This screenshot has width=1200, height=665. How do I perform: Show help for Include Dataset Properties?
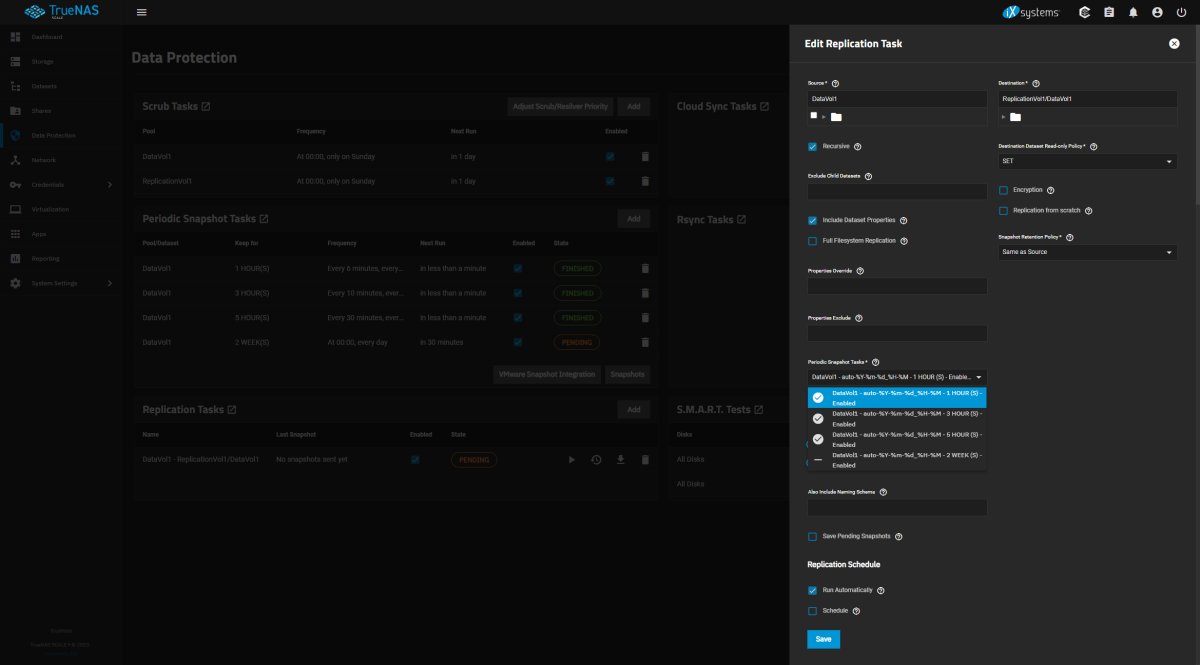[x=903, y=220]
